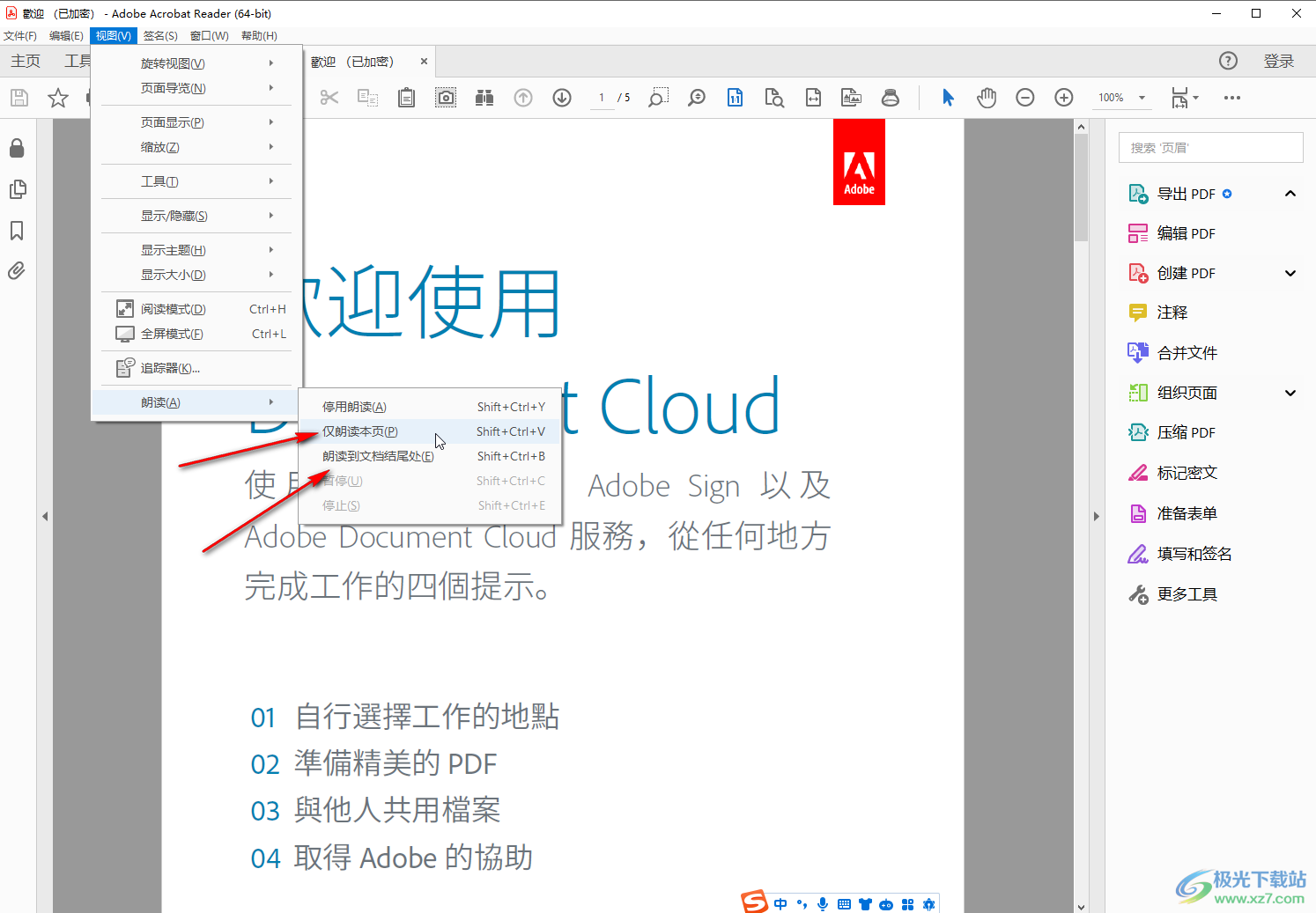Image resolution: width=1316 pixels, height=913 pixels.
Task: Zoom out with minus icon
Action: coord(1025,98)
